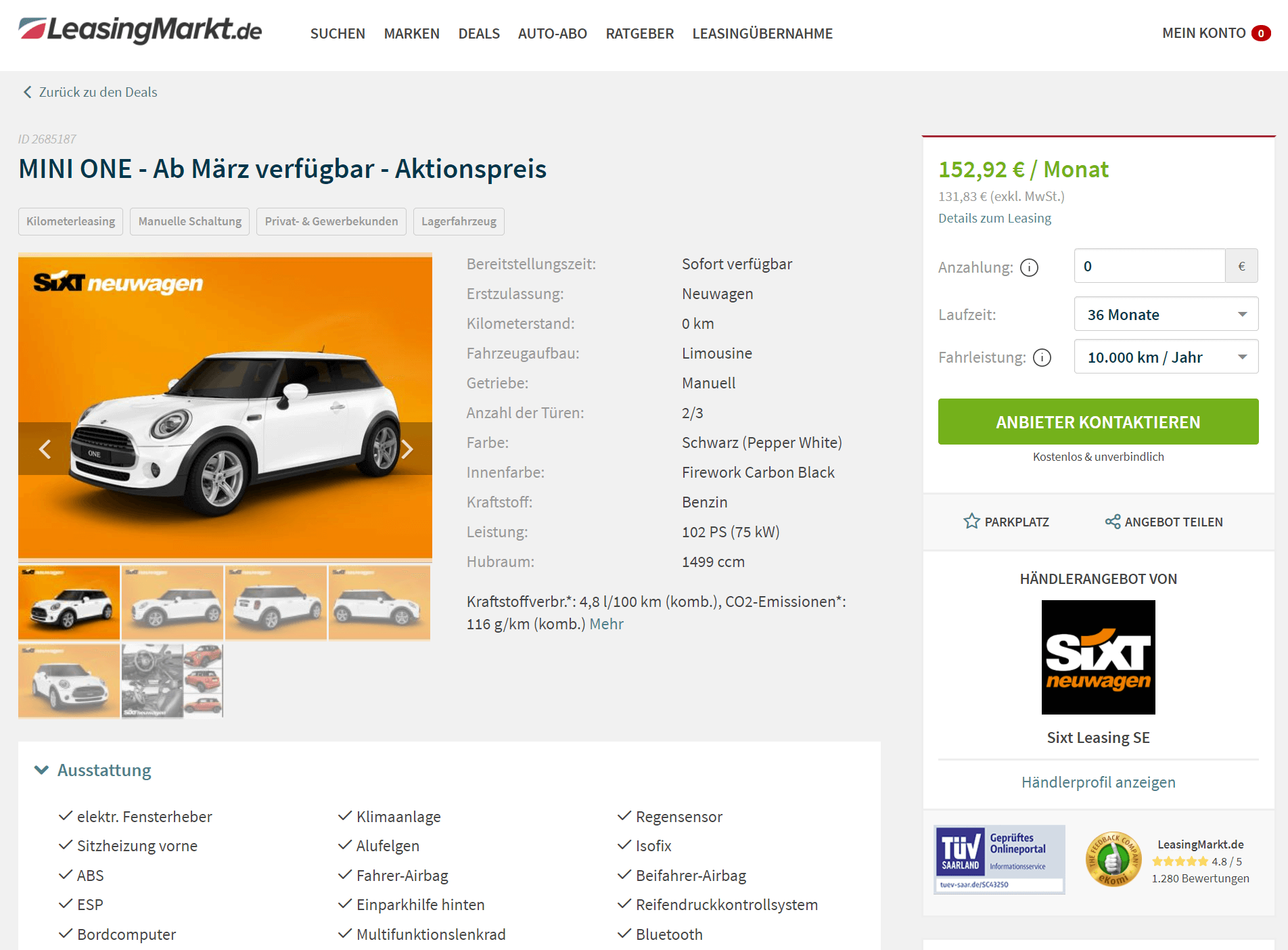Show next car image with right arrow
Viewport: 1288px width, 950px height.
coord(407,449)
